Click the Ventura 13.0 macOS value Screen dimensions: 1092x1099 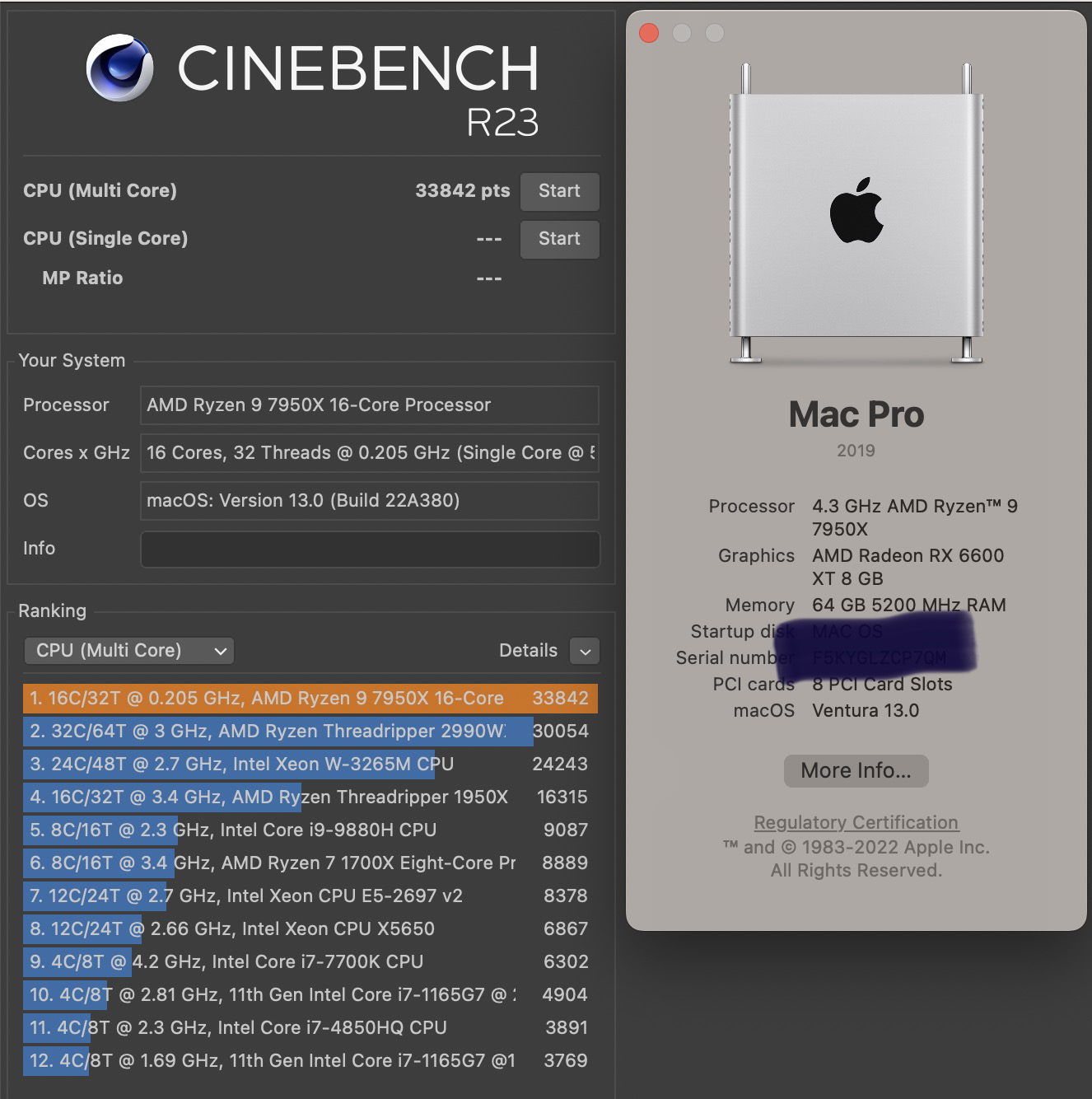(x=866, y=711)
